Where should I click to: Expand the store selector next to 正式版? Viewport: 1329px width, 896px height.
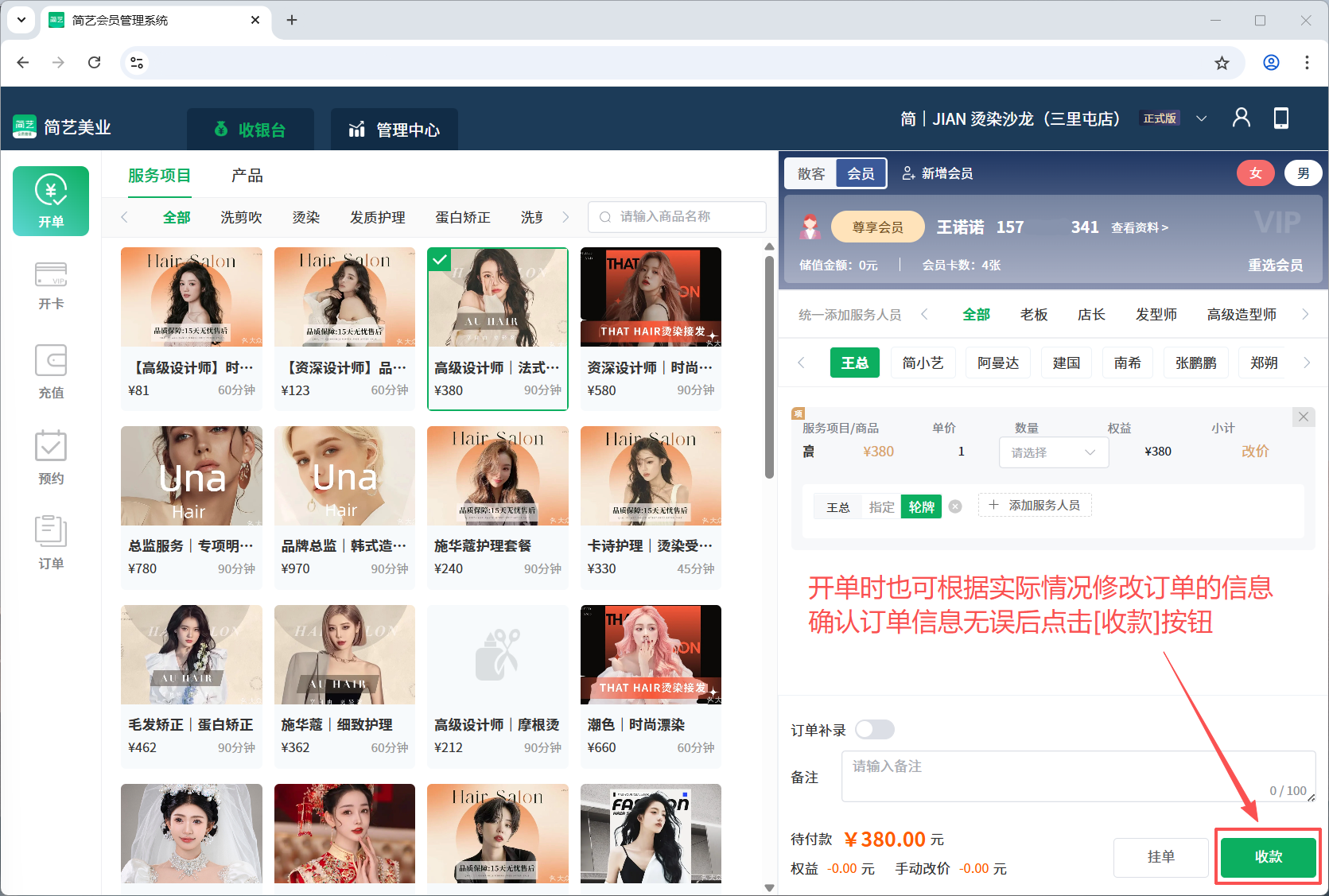[1202, 118]
